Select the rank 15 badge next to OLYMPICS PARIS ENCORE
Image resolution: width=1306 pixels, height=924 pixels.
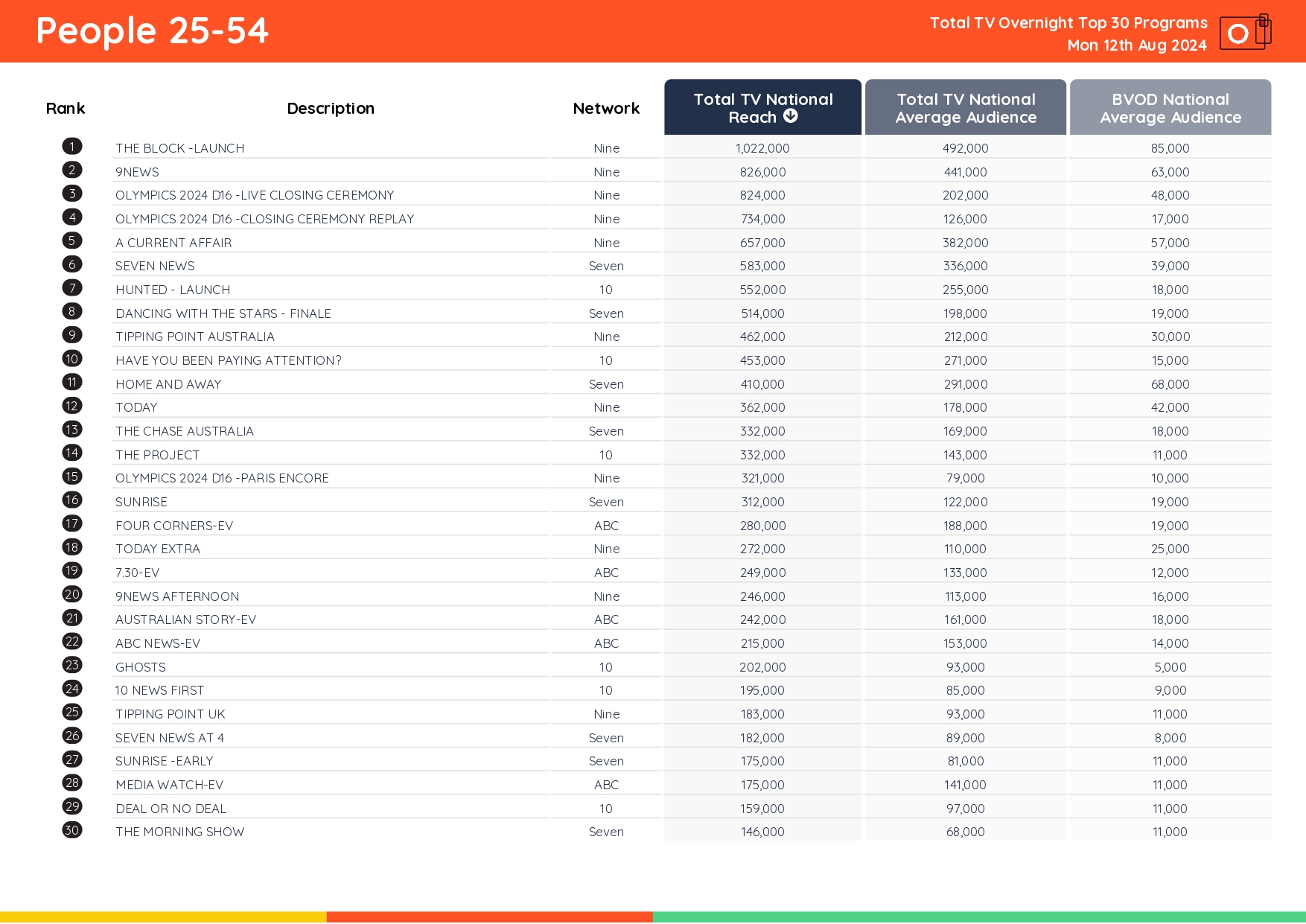pyautogui.click(x=71, y=476)
